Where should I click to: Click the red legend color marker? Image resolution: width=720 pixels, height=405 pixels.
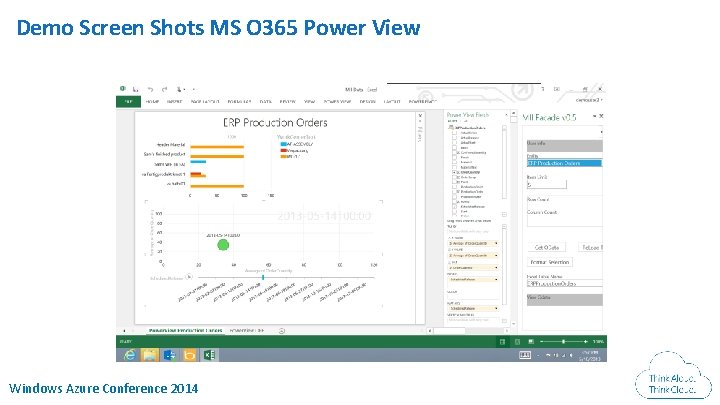tap(283, 150)
